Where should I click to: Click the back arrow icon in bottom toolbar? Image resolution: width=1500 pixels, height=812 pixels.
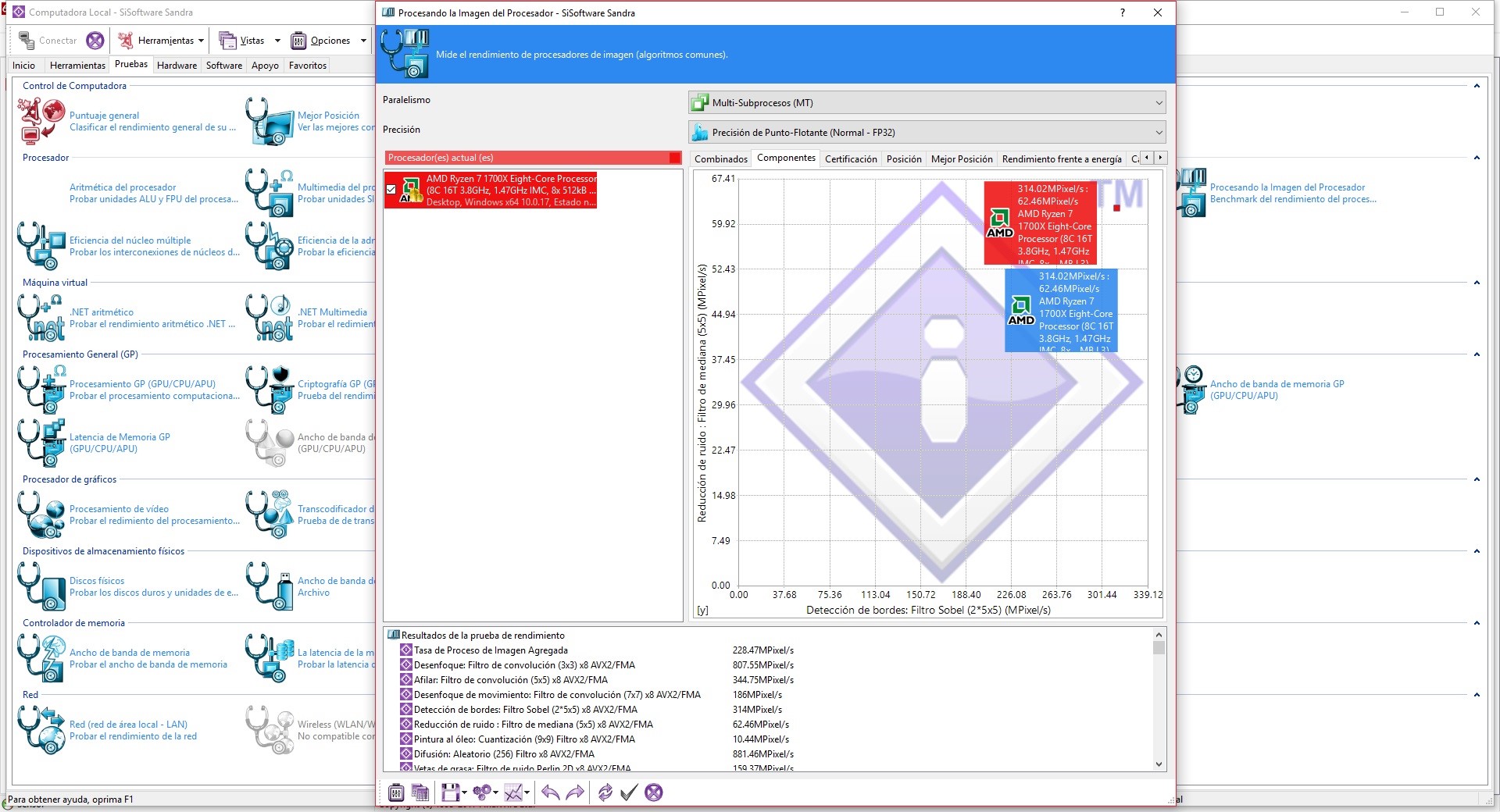point(550,792)
